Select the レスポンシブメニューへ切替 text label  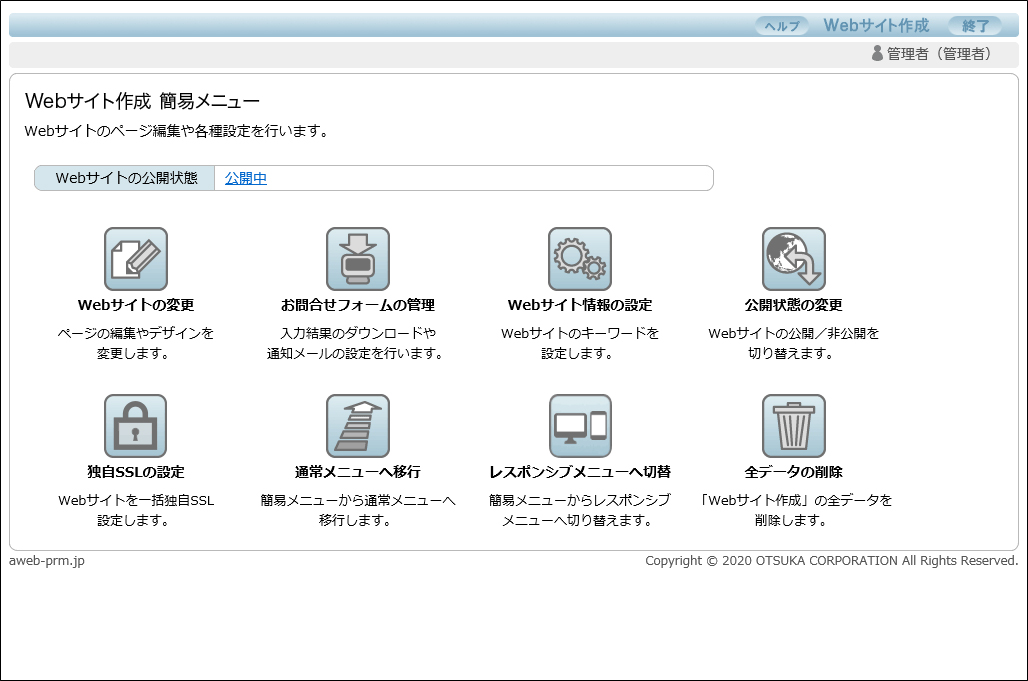pyautogui.click(x=580, y=472)
